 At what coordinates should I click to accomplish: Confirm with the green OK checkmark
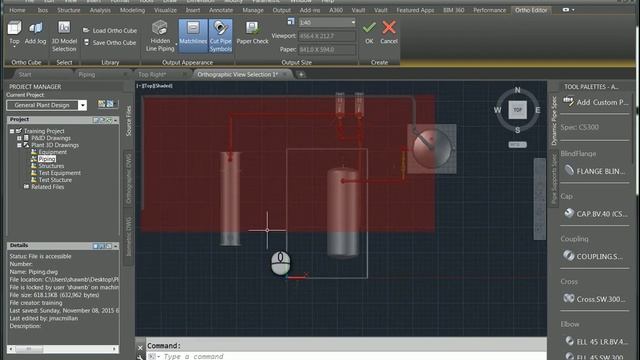pos(369,32)
